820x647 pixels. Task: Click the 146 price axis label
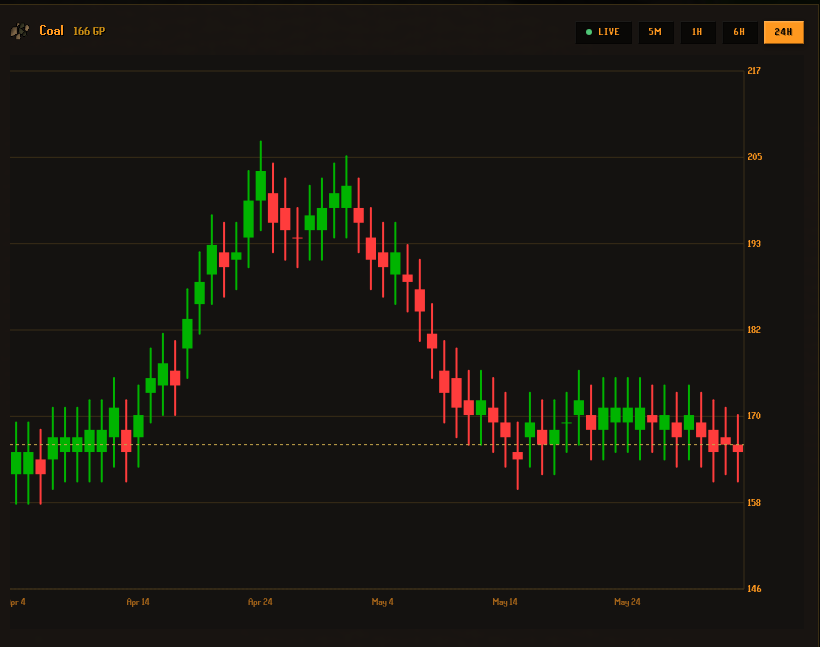[754, 589]
